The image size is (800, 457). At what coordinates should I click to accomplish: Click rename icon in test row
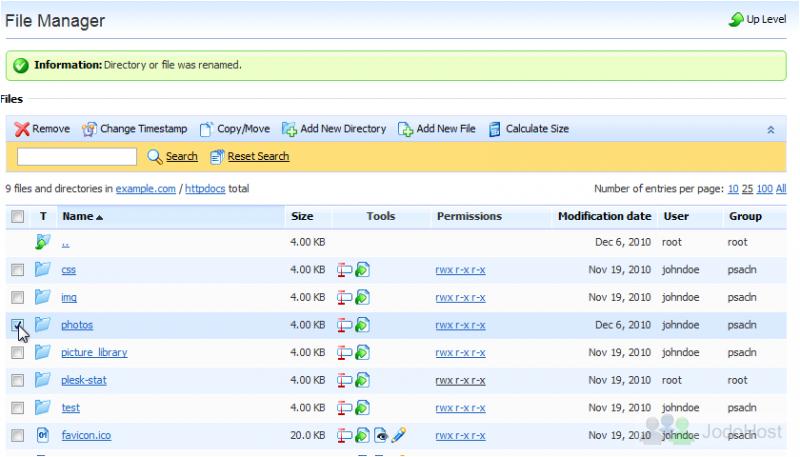tap(344, 408)
